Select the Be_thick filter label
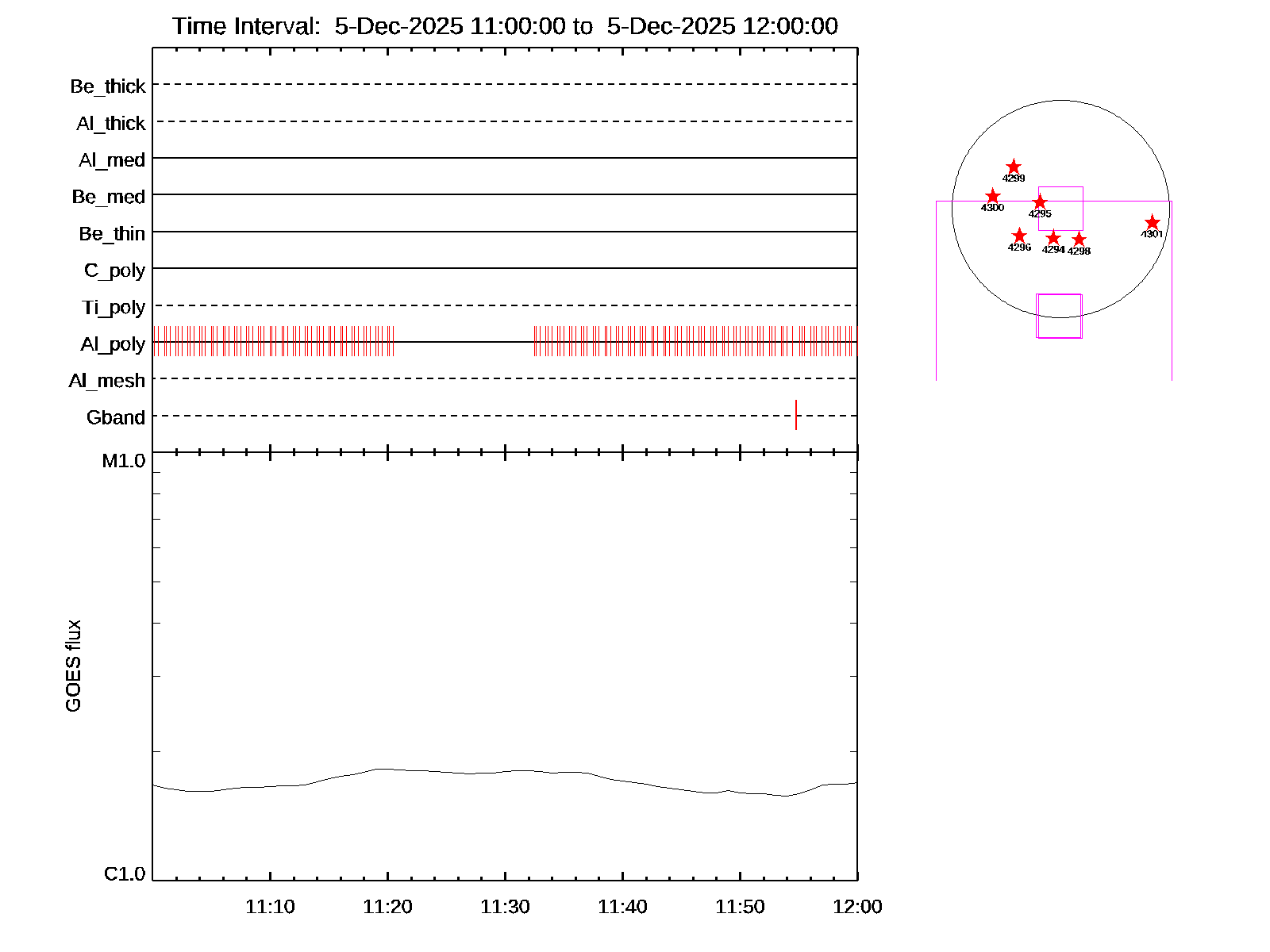1270x952 pixels. [x=108, y=86]
